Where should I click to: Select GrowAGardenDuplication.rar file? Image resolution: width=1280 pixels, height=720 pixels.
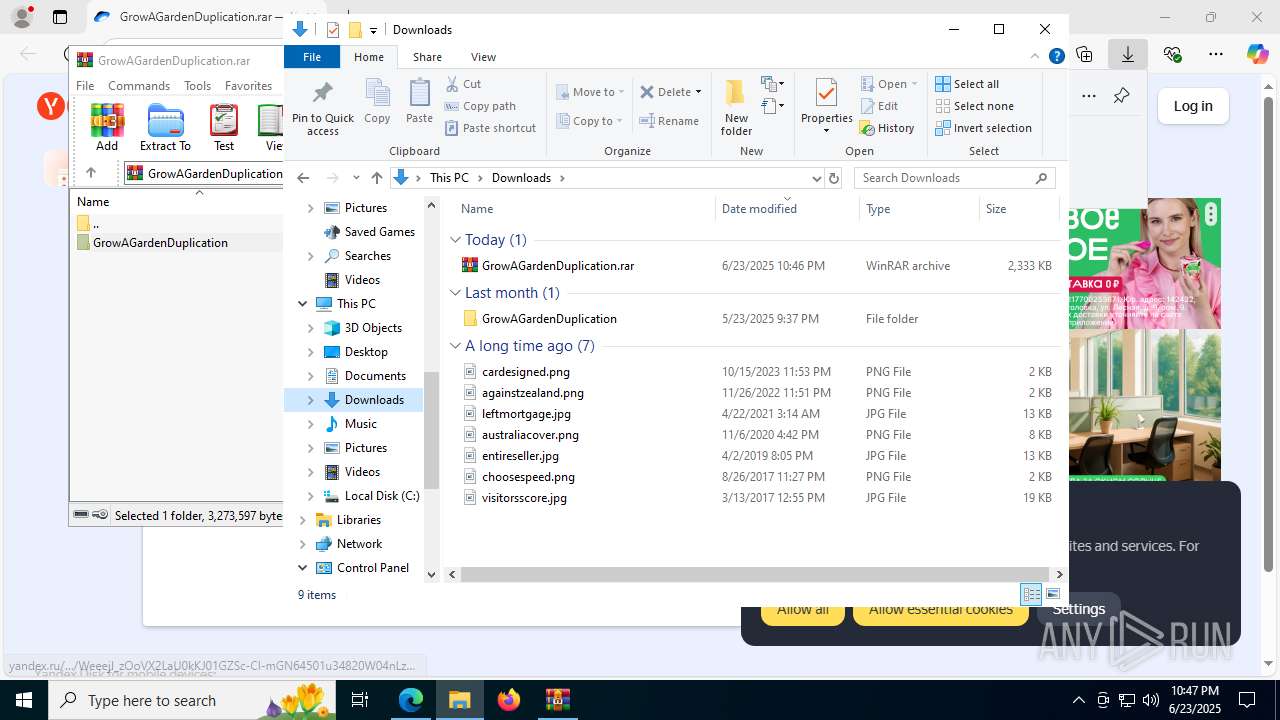tap(557, 266)
